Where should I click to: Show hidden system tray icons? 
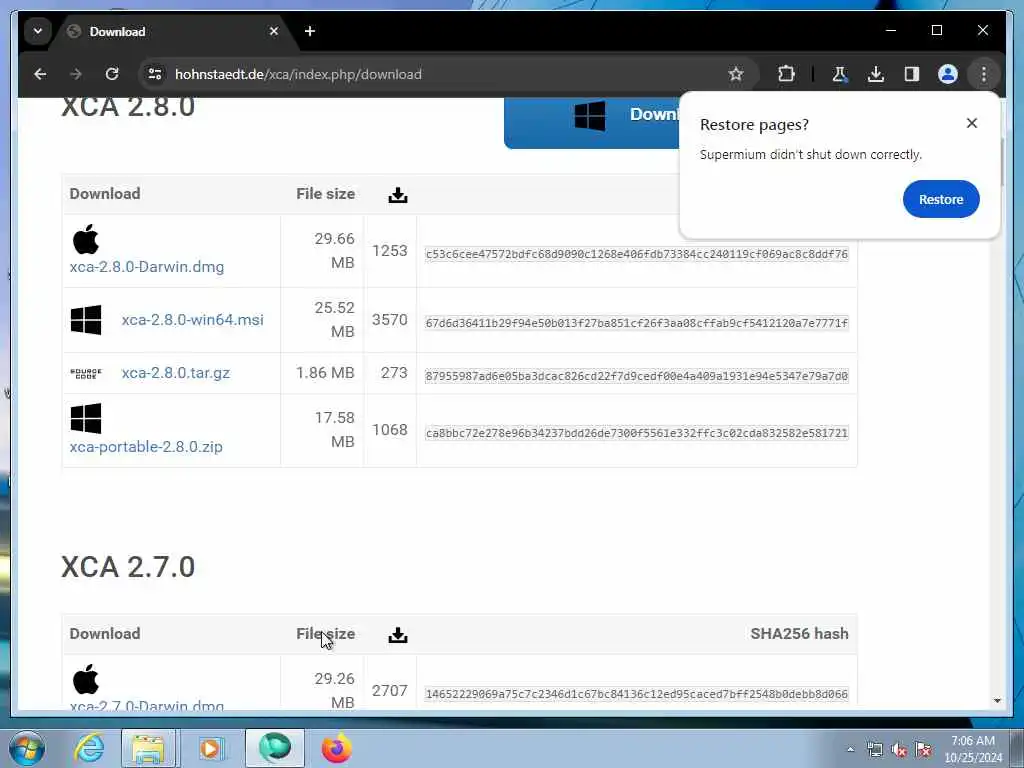click(x=850, y=750)
